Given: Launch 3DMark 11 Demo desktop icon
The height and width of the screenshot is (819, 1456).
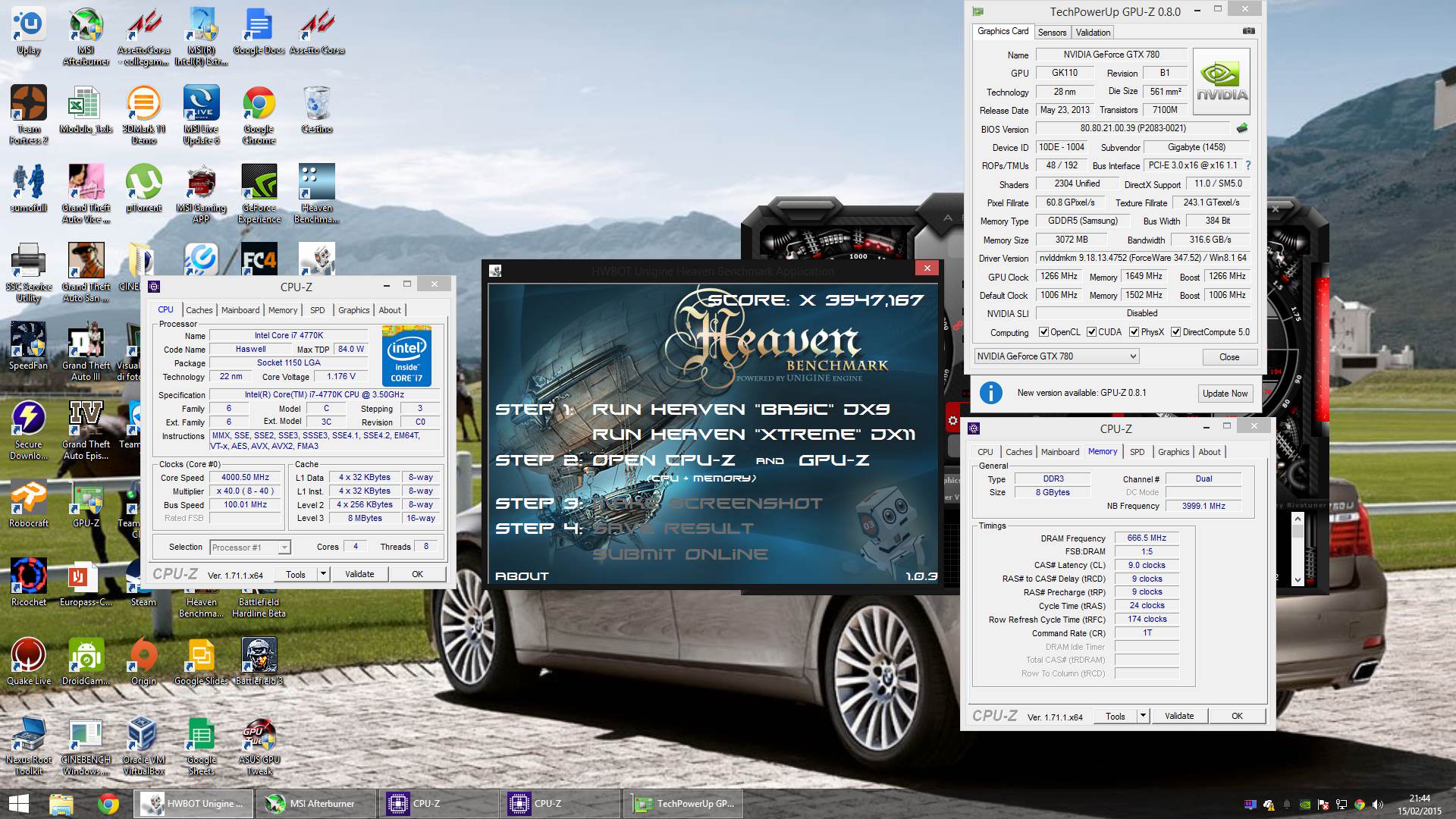Looking at the screenshot, I should point(143,115).
